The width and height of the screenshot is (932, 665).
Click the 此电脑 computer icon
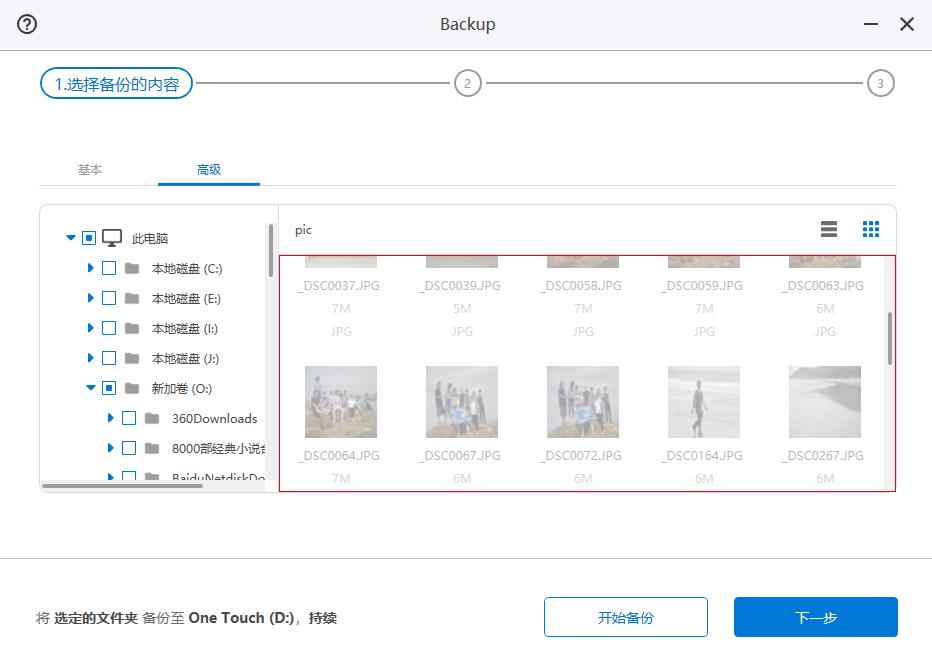click(x=113, y=237)
